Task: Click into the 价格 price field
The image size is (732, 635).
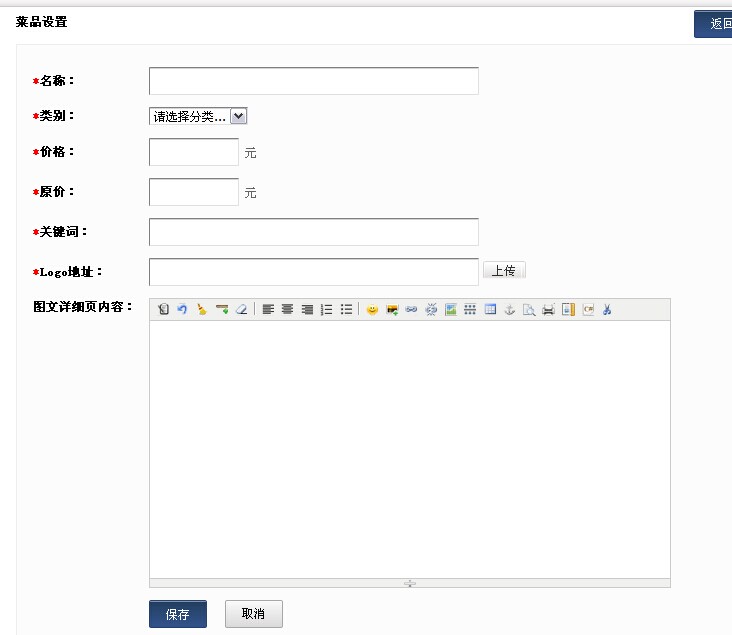Action: tap(193, 152)
